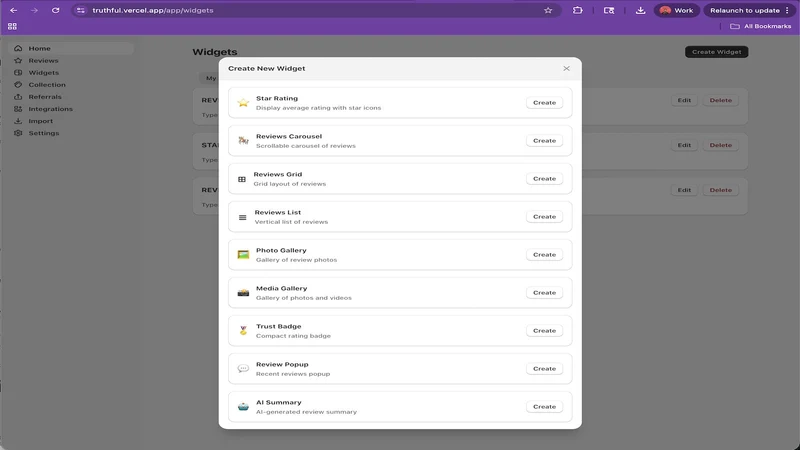The height and width of the screenshot is (450, 800).
Task: Create a Reviews Grid widget
Action: tap(544, 179)
